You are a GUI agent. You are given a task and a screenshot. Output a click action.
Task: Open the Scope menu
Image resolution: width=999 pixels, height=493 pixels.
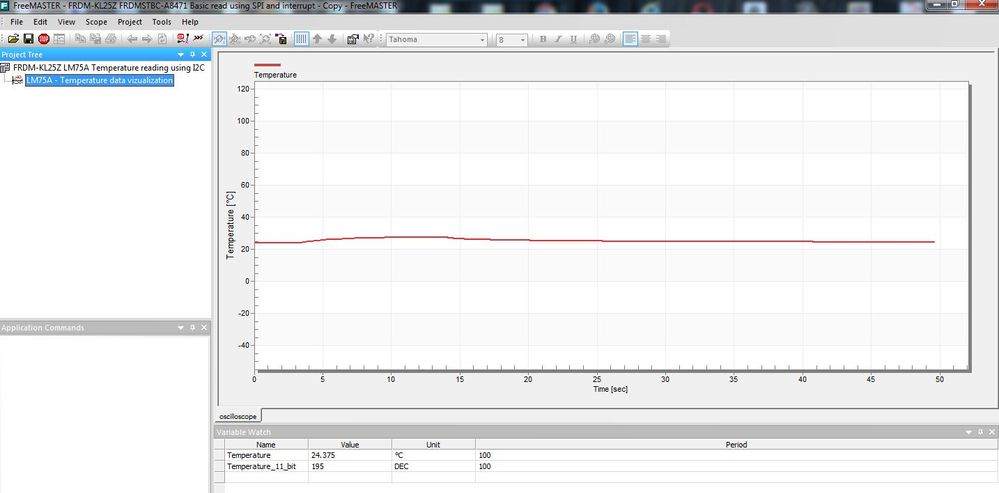click(96, 22)
